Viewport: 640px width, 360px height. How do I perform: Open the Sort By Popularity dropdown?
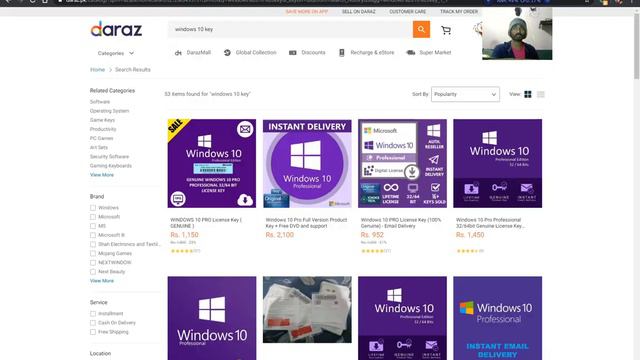465,94
